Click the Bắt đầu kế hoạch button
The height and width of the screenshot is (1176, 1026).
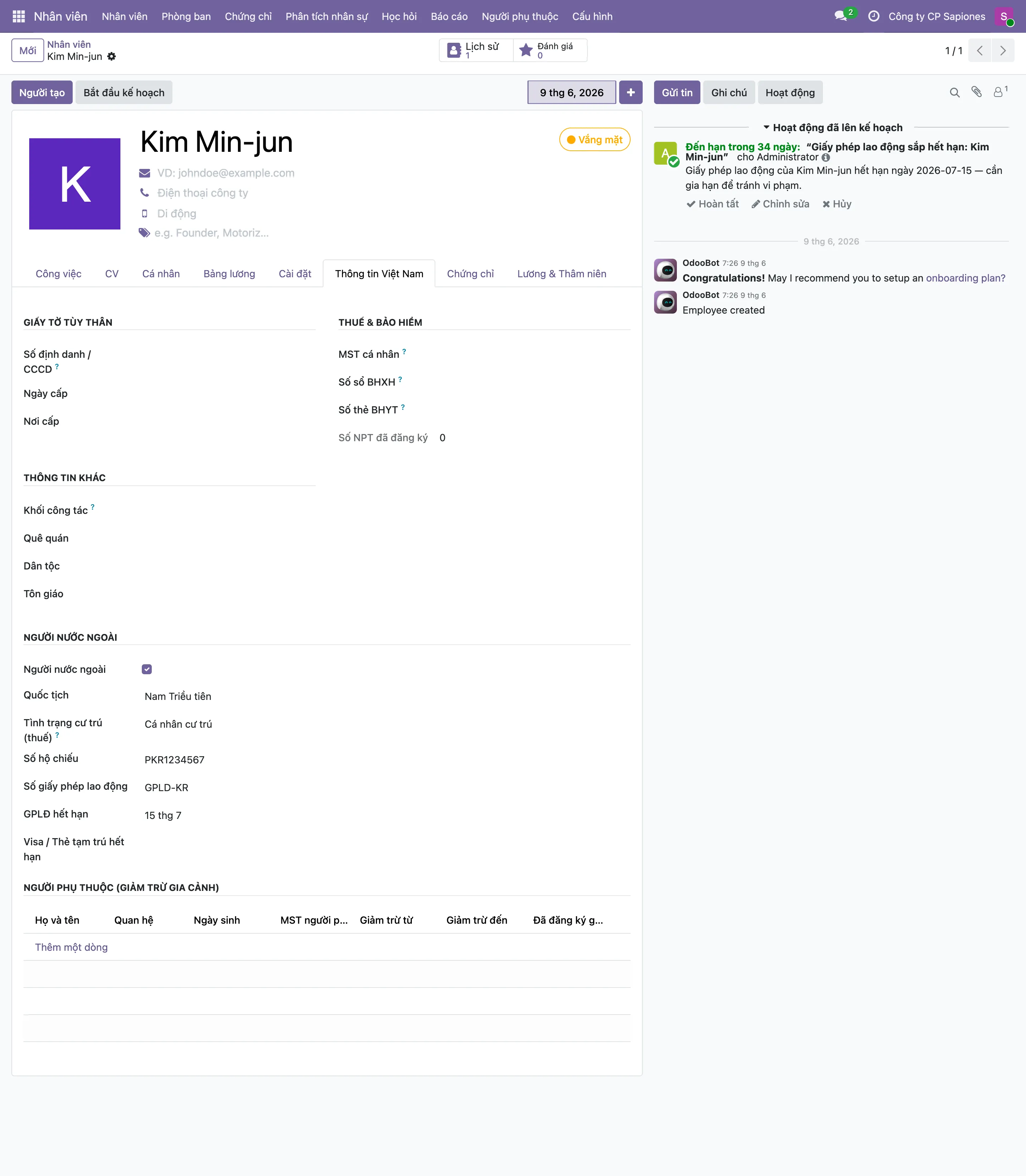[124, 92]
